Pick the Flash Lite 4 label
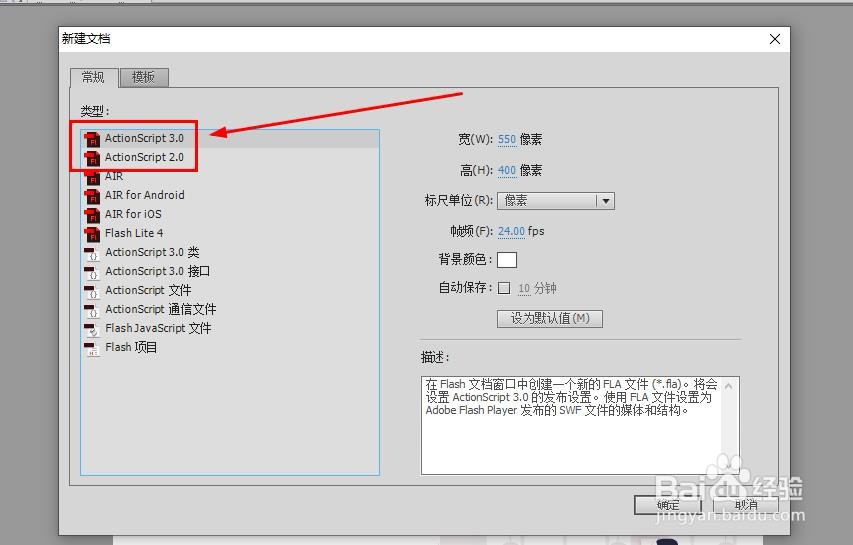 pyautogui.click(x=134, y=233)
